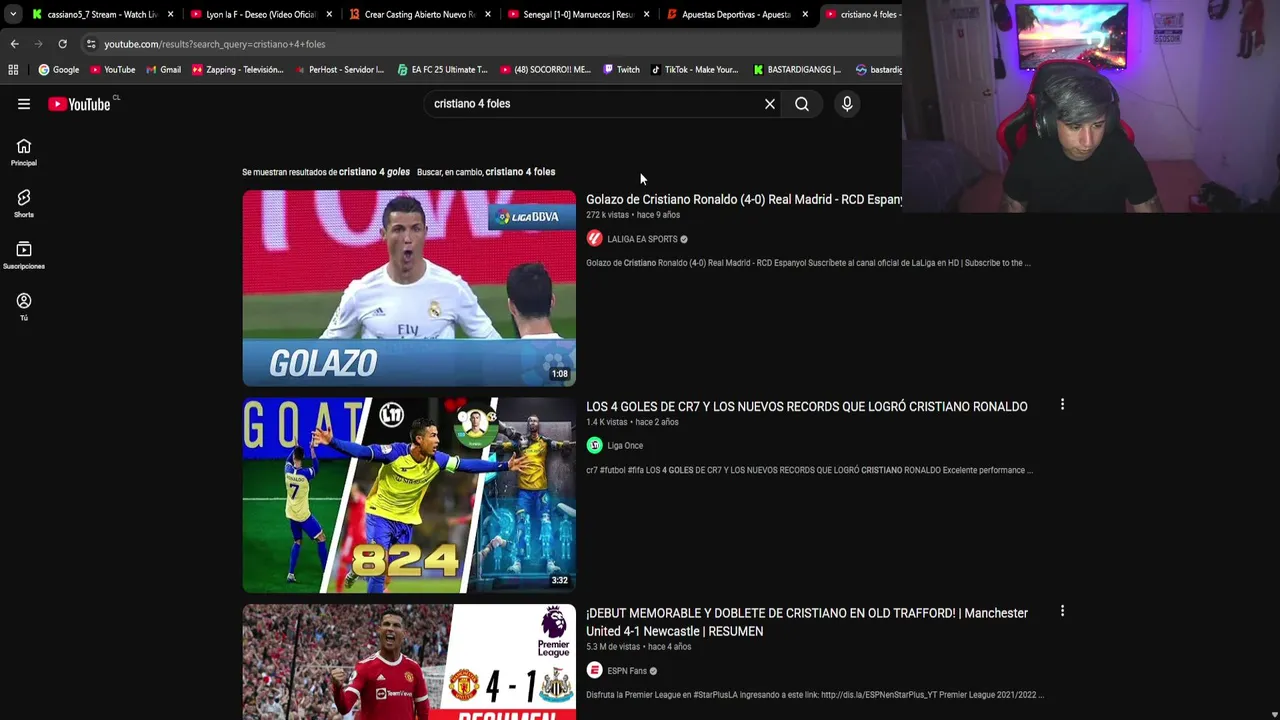Viewport: 1280px width, 720px height.
Task: Search instead for cristiano 4 foles link
Action: (x=520, y=172)
